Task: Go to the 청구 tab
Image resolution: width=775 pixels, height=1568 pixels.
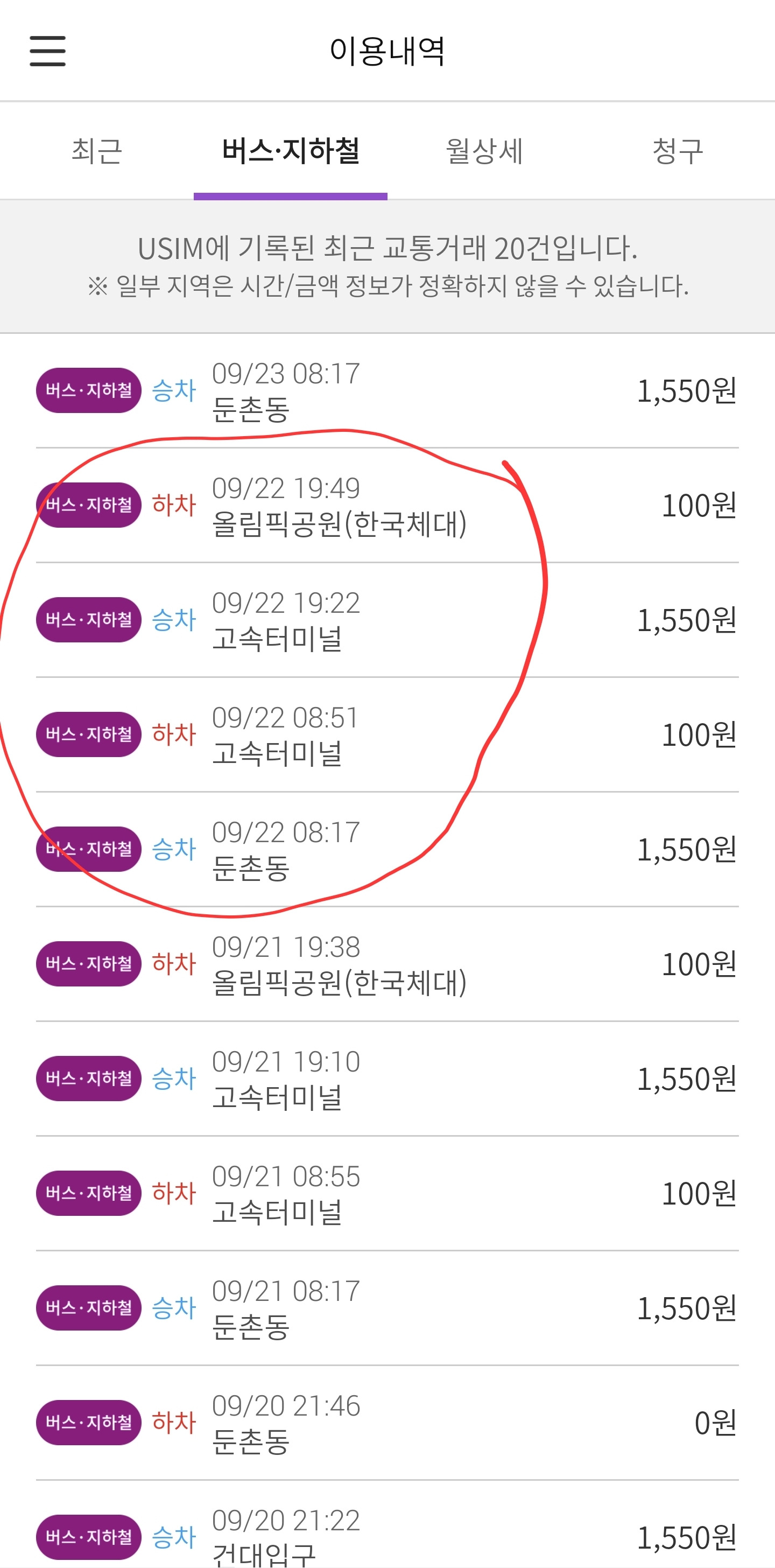Action: coord(678,150)
